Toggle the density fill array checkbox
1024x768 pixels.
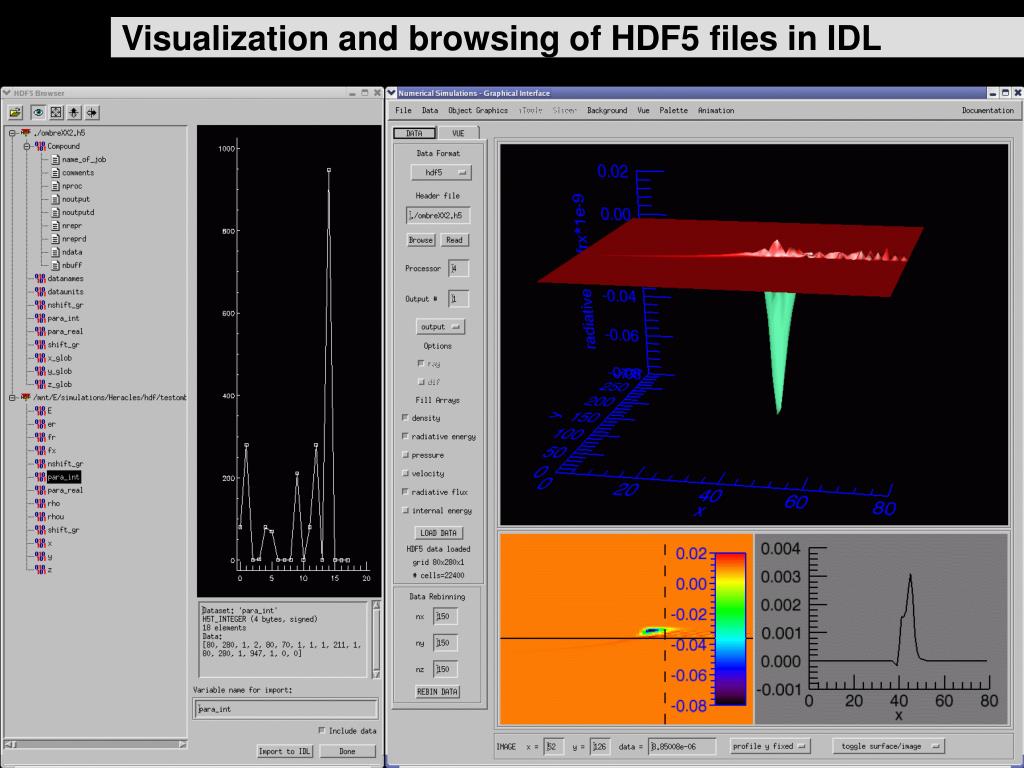(405, 418)
